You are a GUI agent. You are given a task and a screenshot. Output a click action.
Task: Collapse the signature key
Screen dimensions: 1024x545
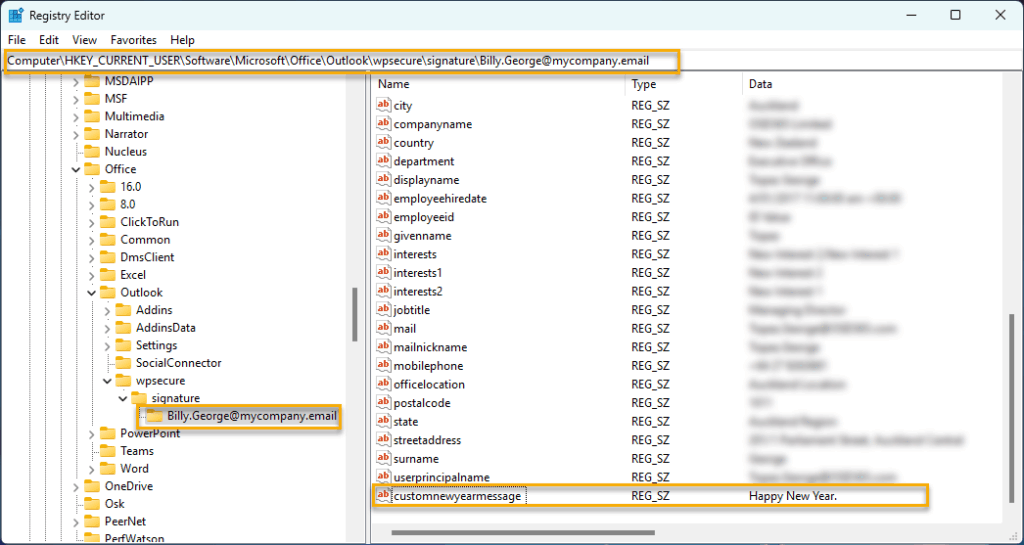(x=123, y=399)
